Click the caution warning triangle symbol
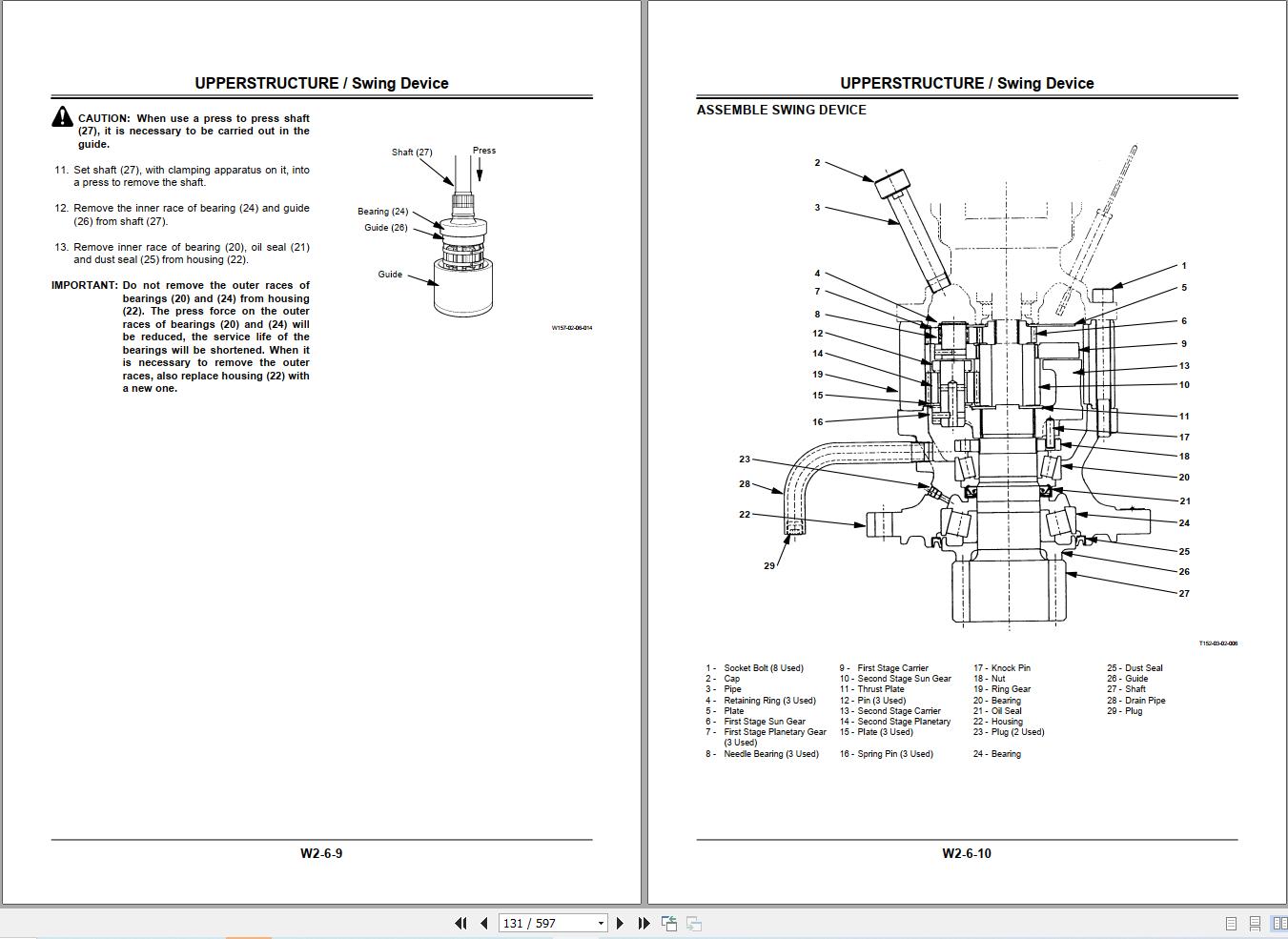The image size is (1288, 939). tap(62, 117)
